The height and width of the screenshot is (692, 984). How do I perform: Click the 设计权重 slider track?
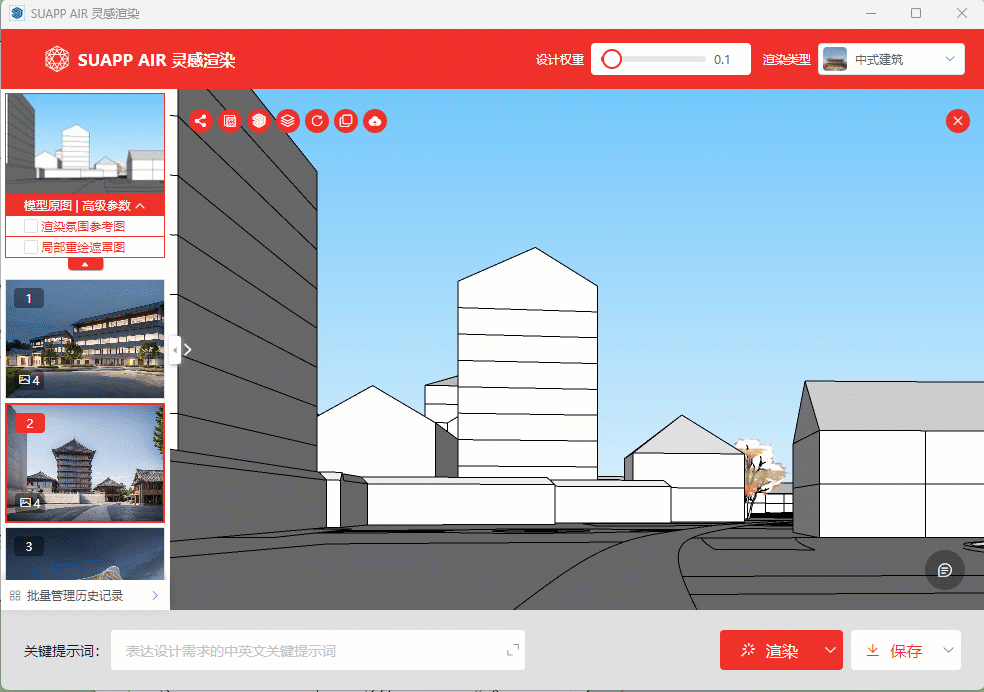click(653, 59)
